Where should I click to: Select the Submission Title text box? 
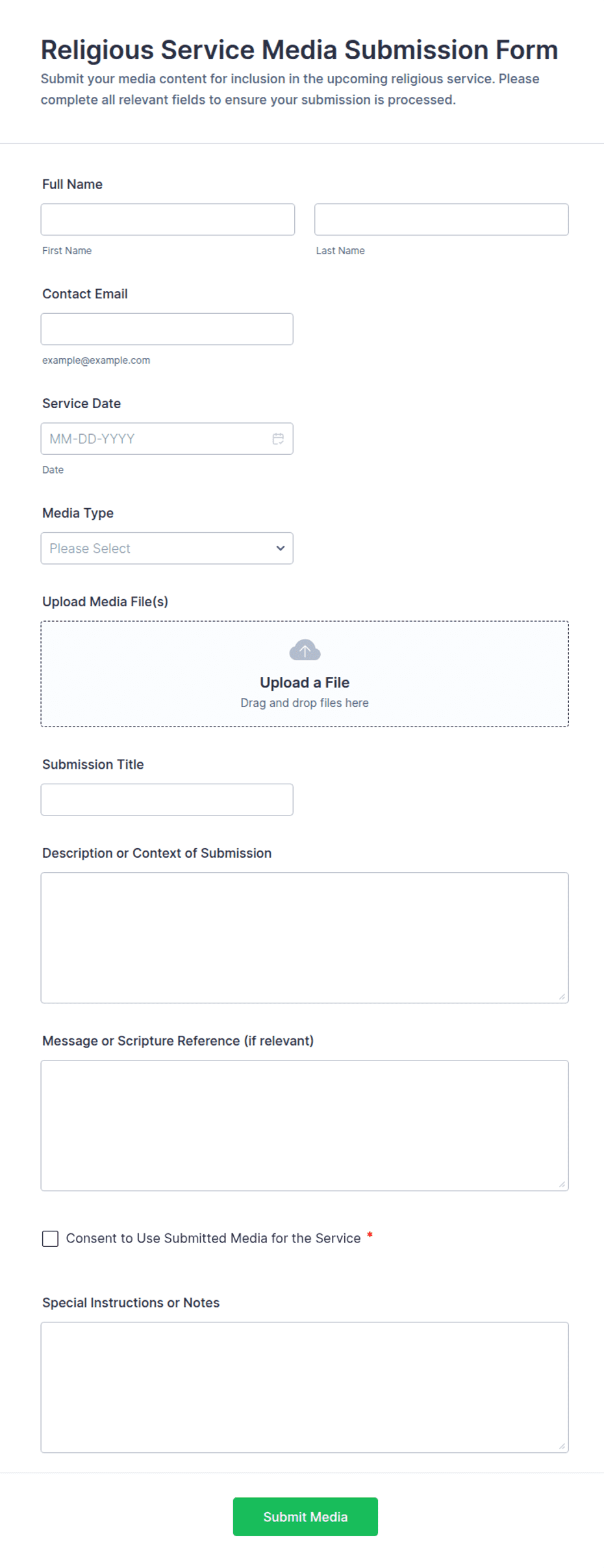click(x=167, y=800)
